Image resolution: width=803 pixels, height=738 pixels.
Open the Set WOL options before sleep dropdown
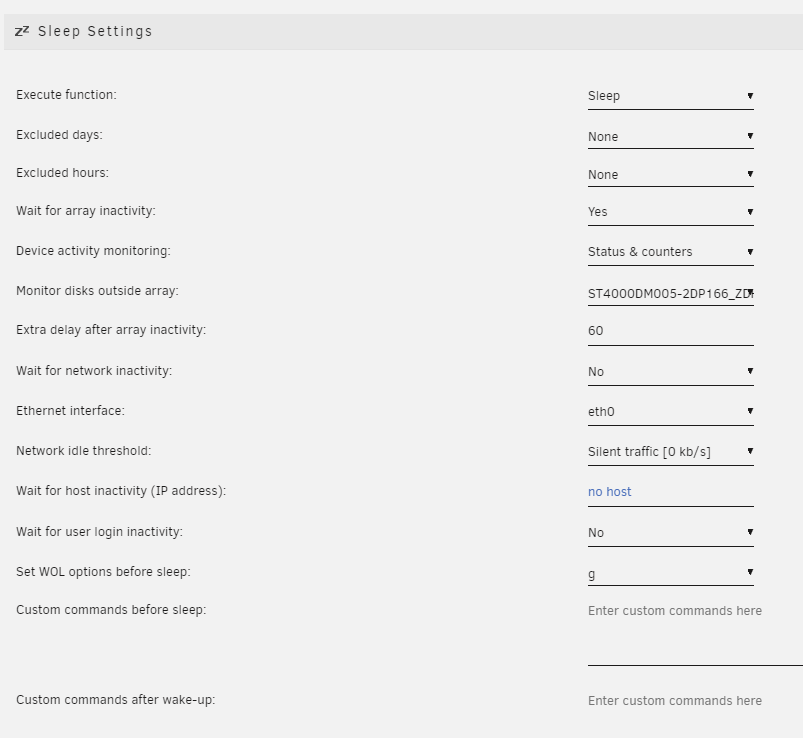tap(670, 573)
